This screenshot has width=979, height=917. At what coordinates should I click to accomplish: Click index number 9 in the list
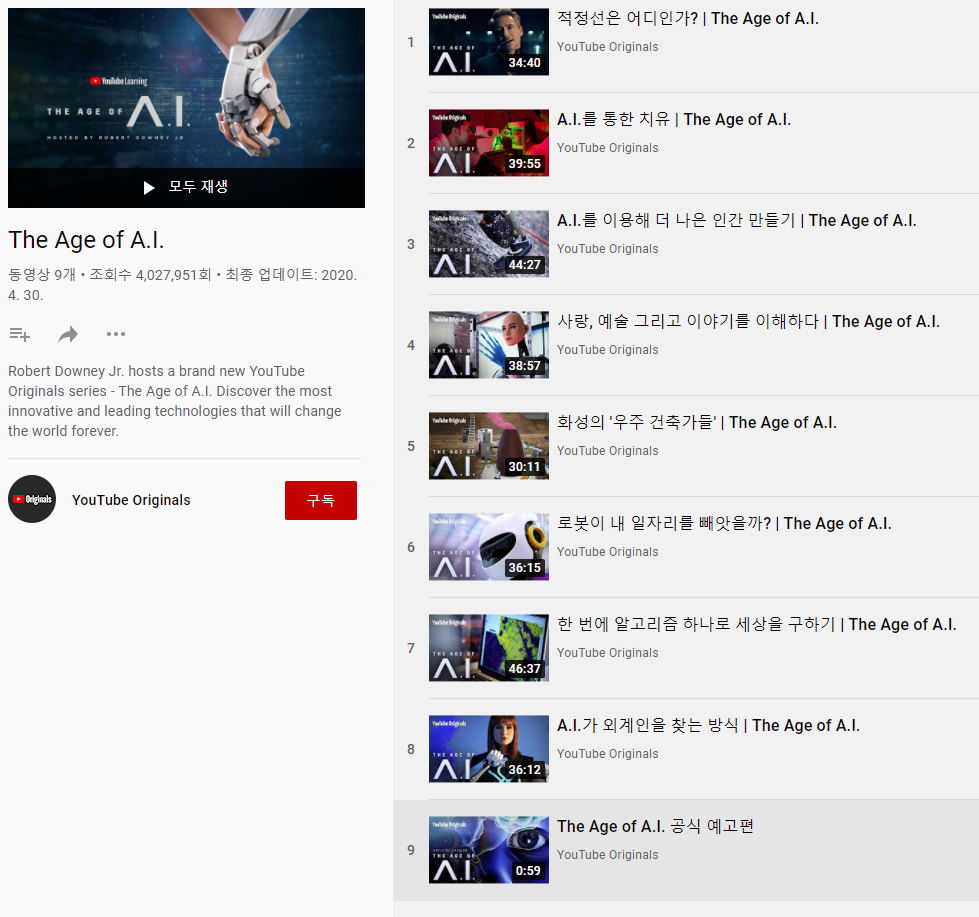[x=411, y=850]
